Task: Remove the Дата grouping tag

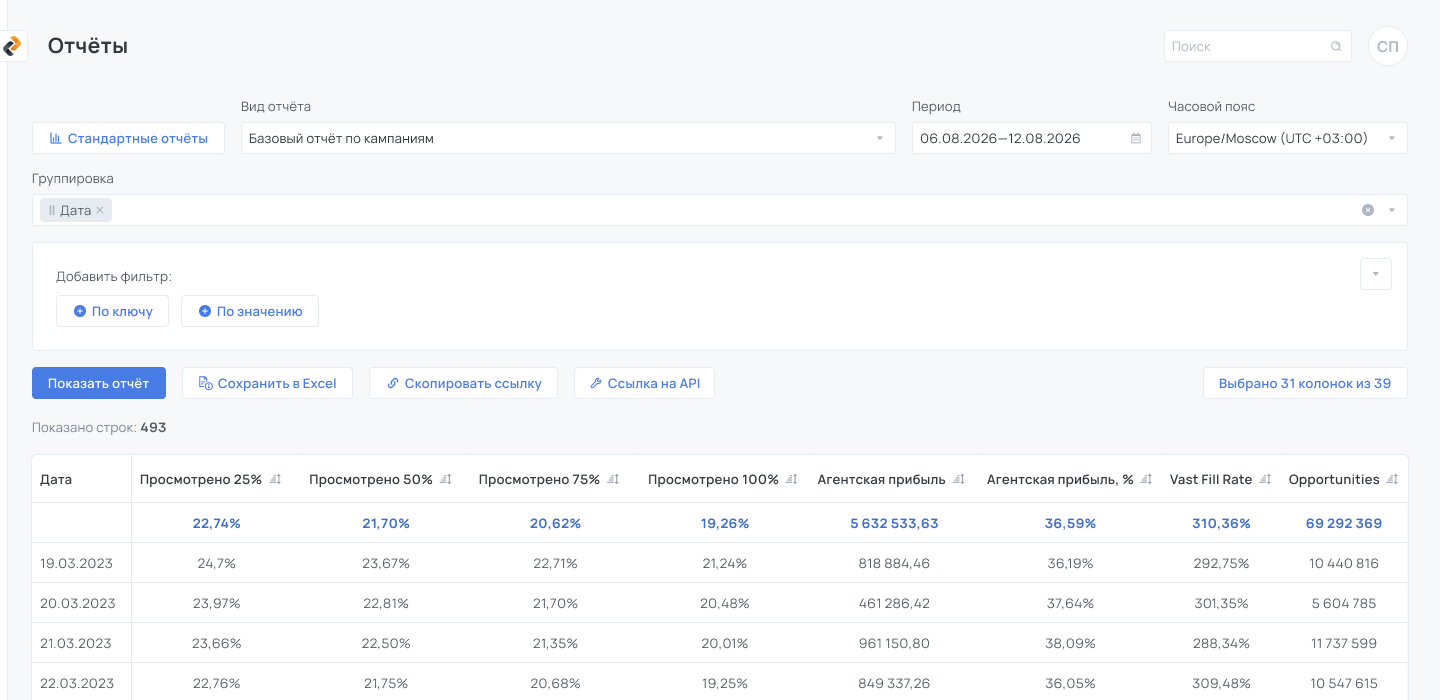Action: click(x=100, y=210)
